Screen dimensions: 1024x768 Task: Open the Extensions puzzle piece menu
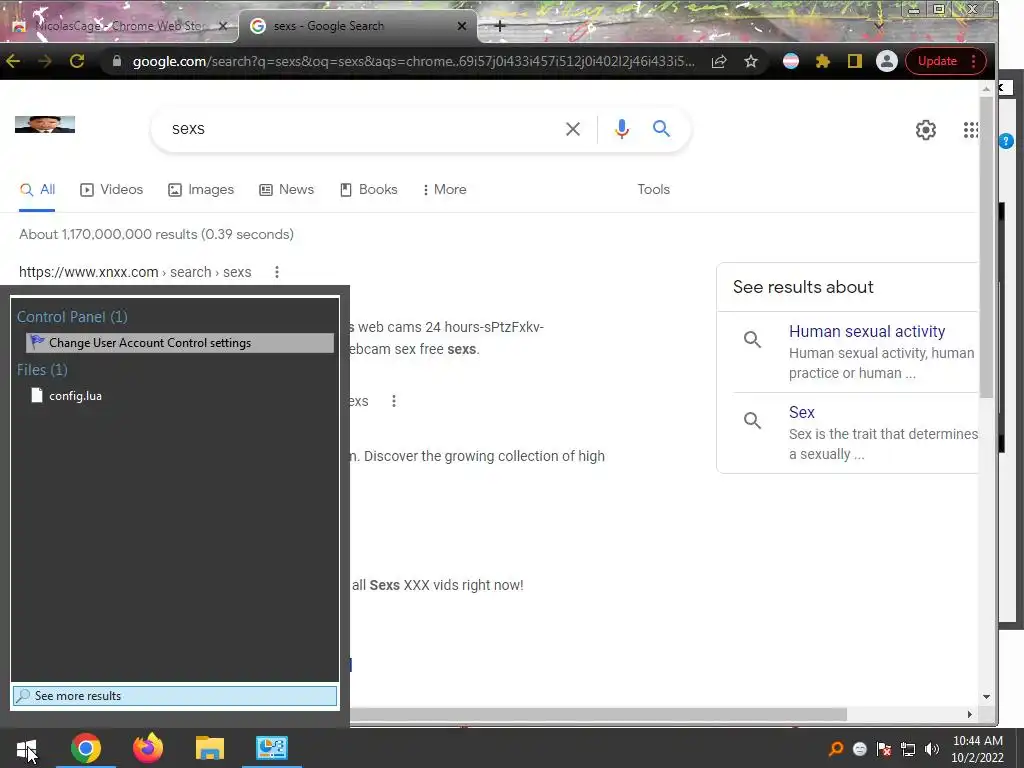pos(823,61)
